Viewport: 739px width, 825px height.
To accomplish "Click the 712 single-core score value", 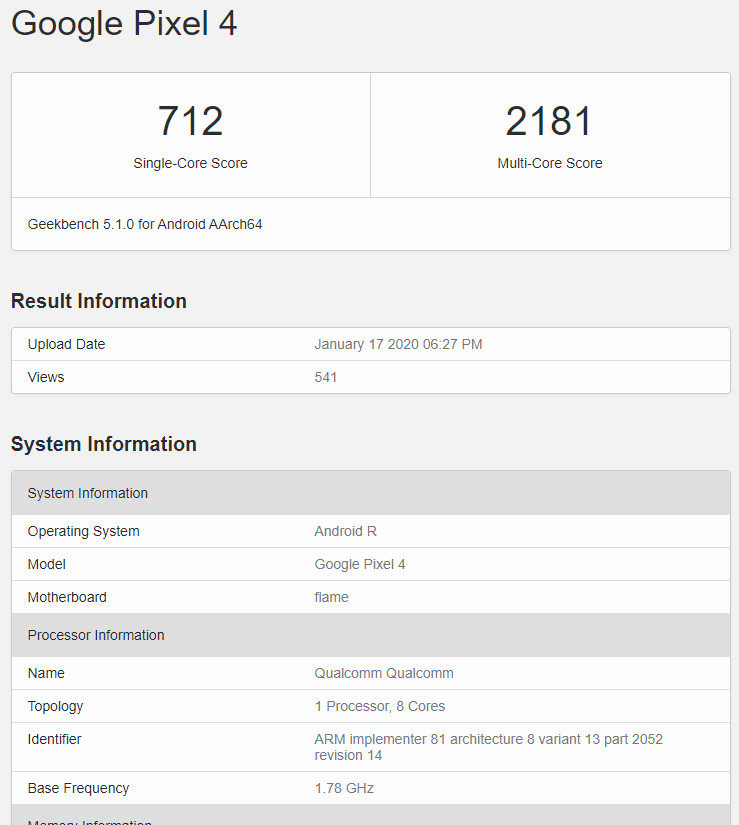I will (190, 121).
